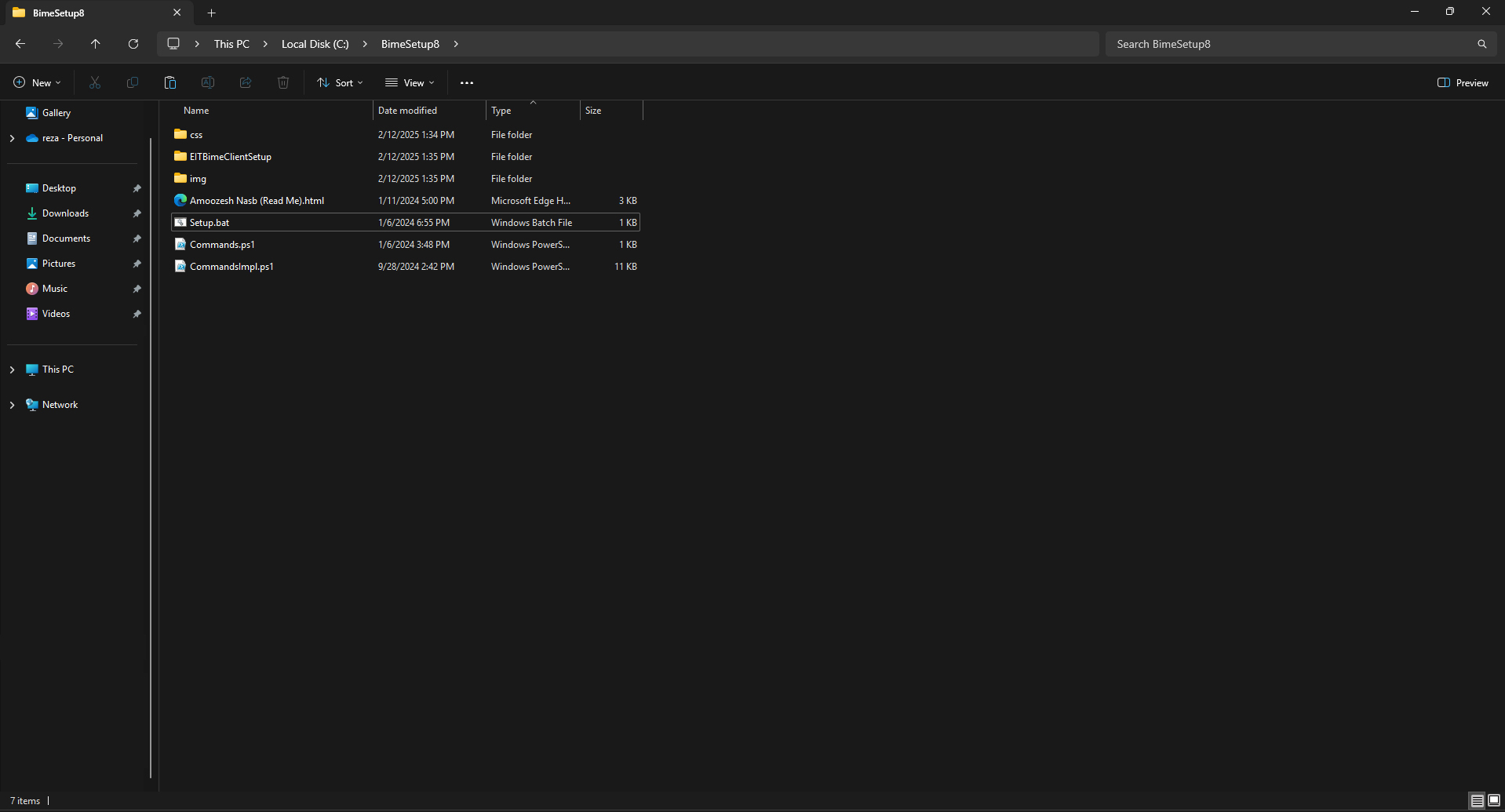The width and height of the screenshot is (1505, 812).
Task: Navigate back with the Back arrow
Action: pyautogui.click(x=20, y=44)
